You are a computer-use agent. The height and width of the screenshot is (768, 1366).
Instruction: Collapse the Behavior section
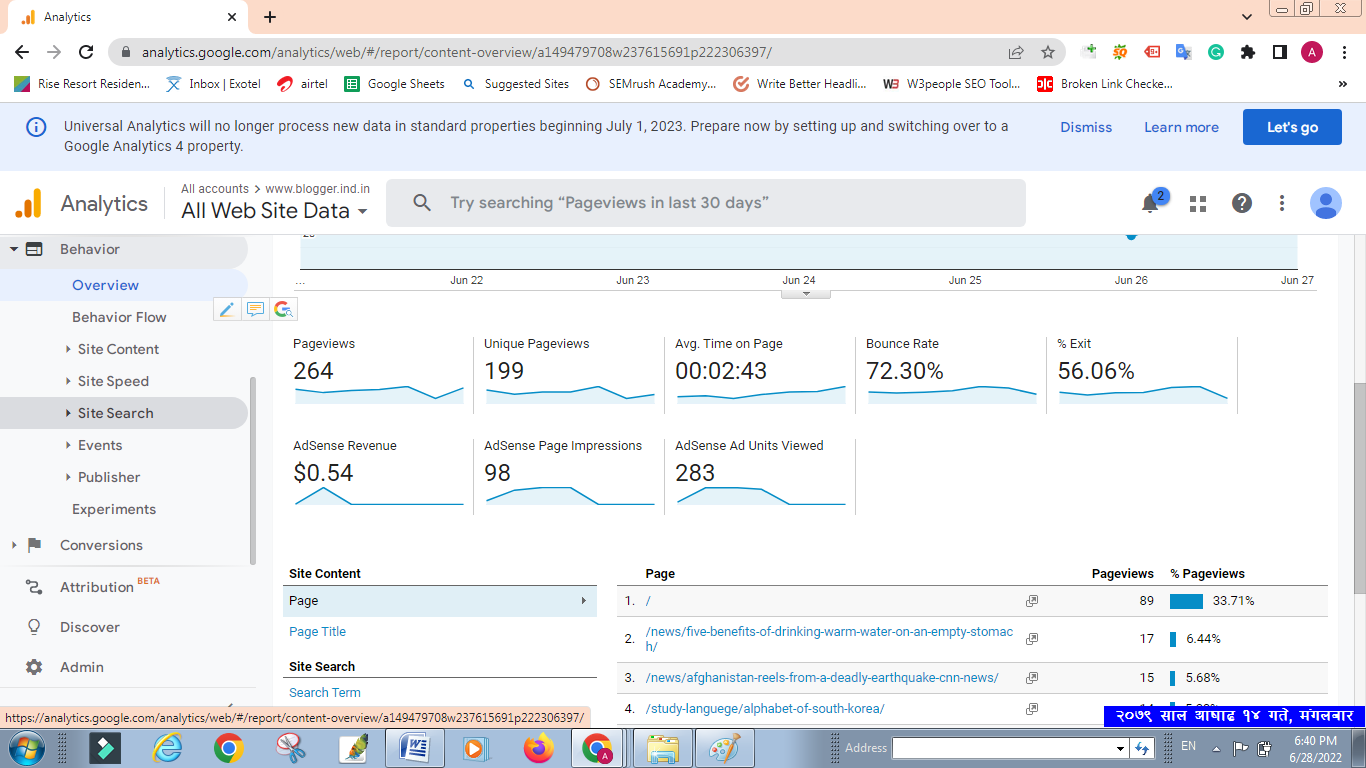point(14,249)
